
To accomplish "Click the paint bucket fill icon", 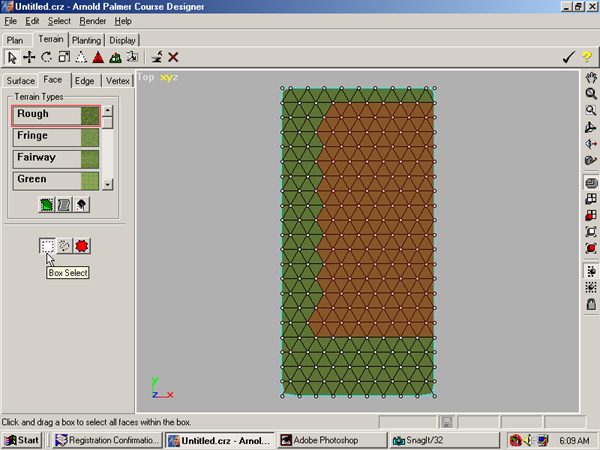I will [81, 205].
